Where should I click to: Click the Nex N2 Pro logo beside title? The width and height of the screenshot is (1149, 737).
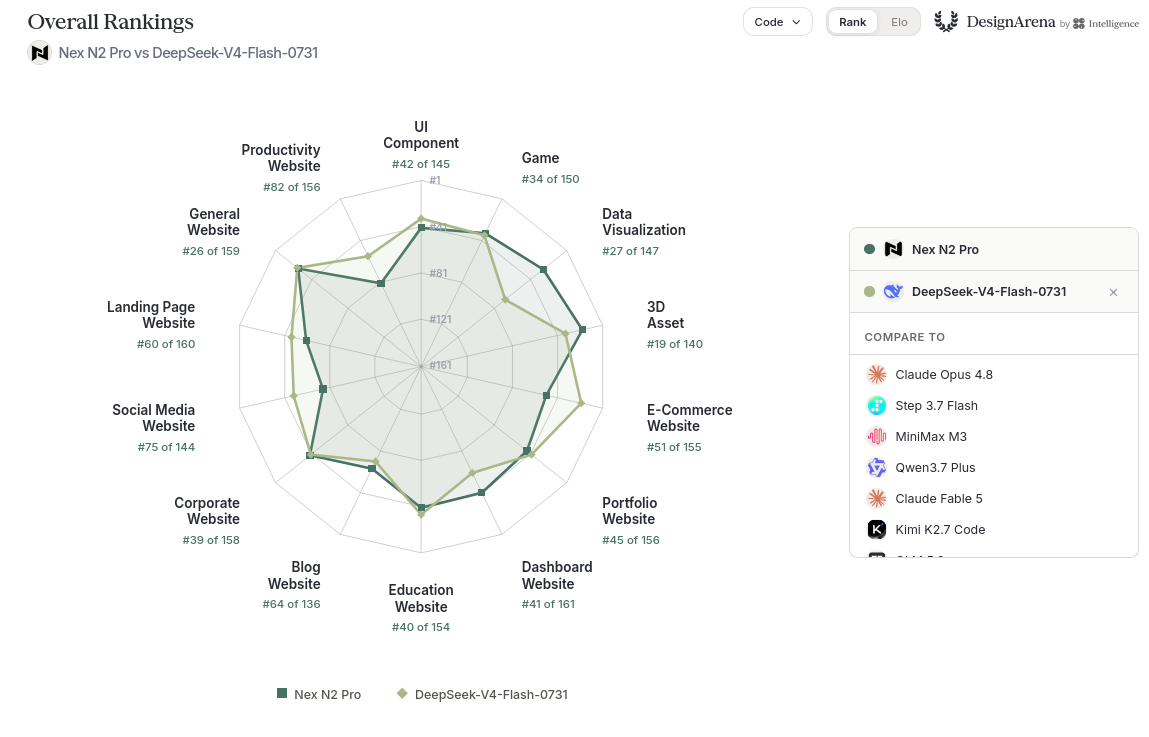click(40, 53)
